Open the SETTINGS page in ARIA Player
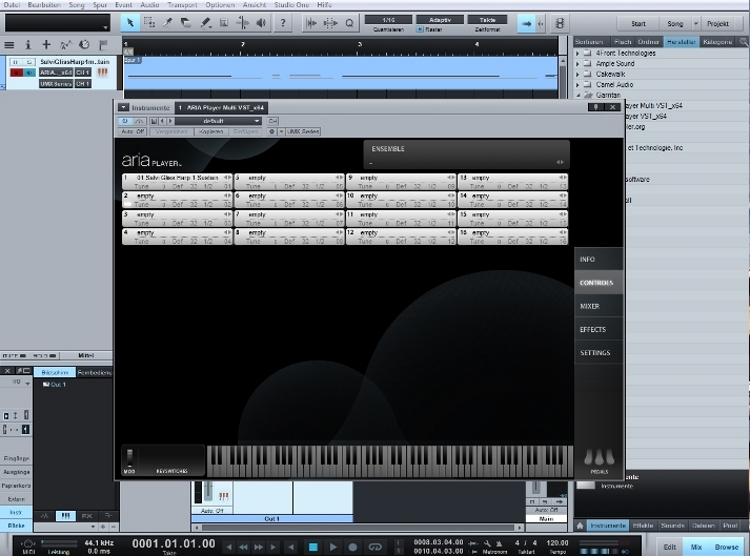 tap(598, 353)
